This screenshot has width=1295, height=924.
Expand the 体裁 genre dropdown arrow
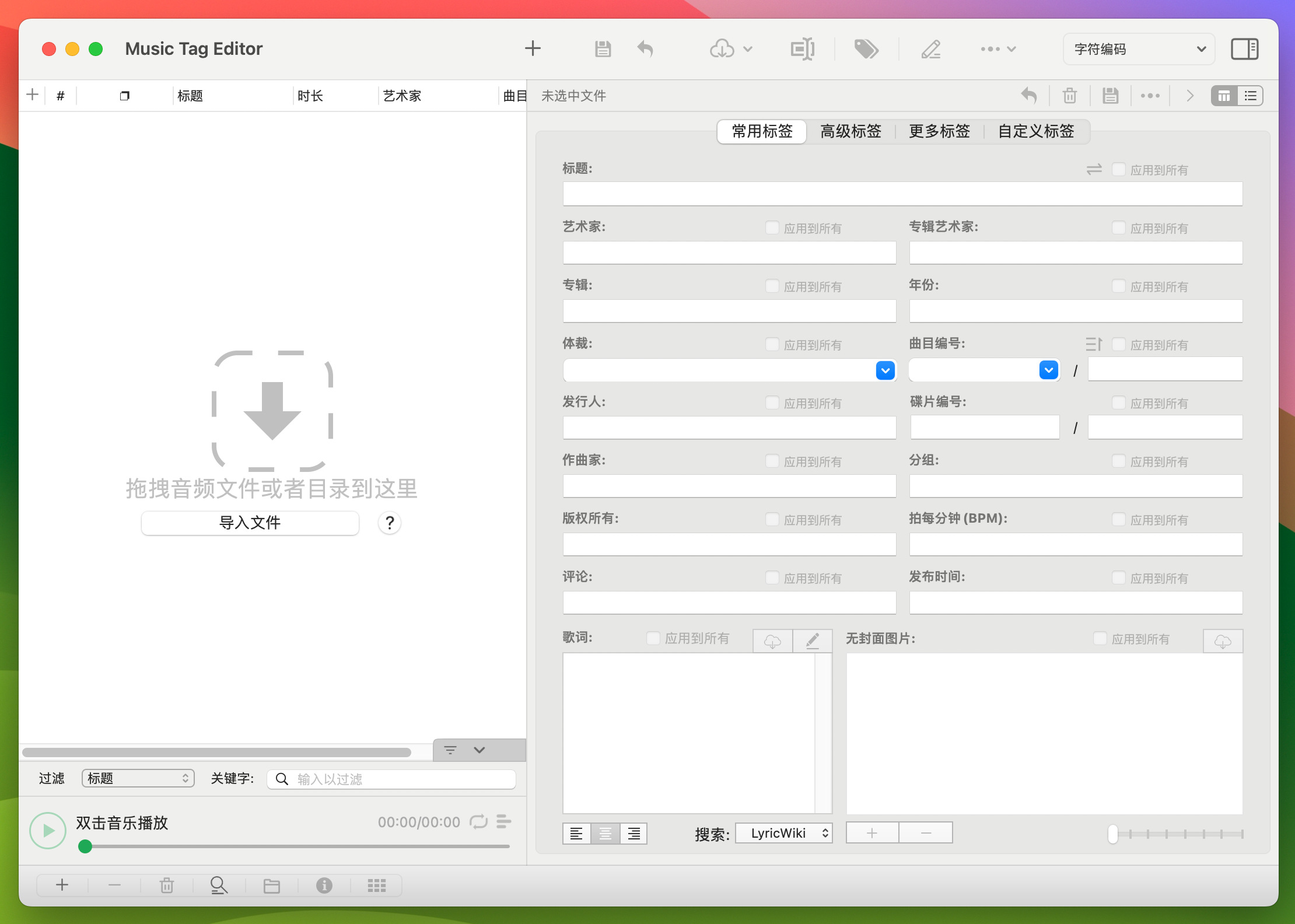point(885,370)
